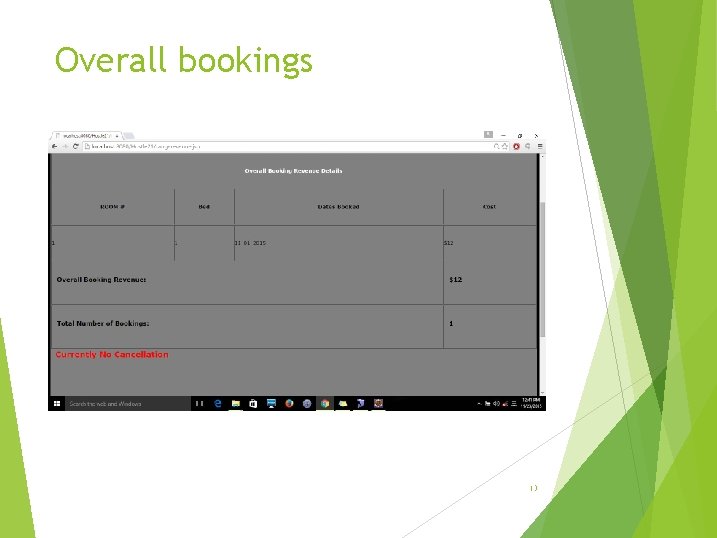The height and width of the screenshot is (538, 717).
Task: Click the Cost column header
Action: click(x=489, y=207)
